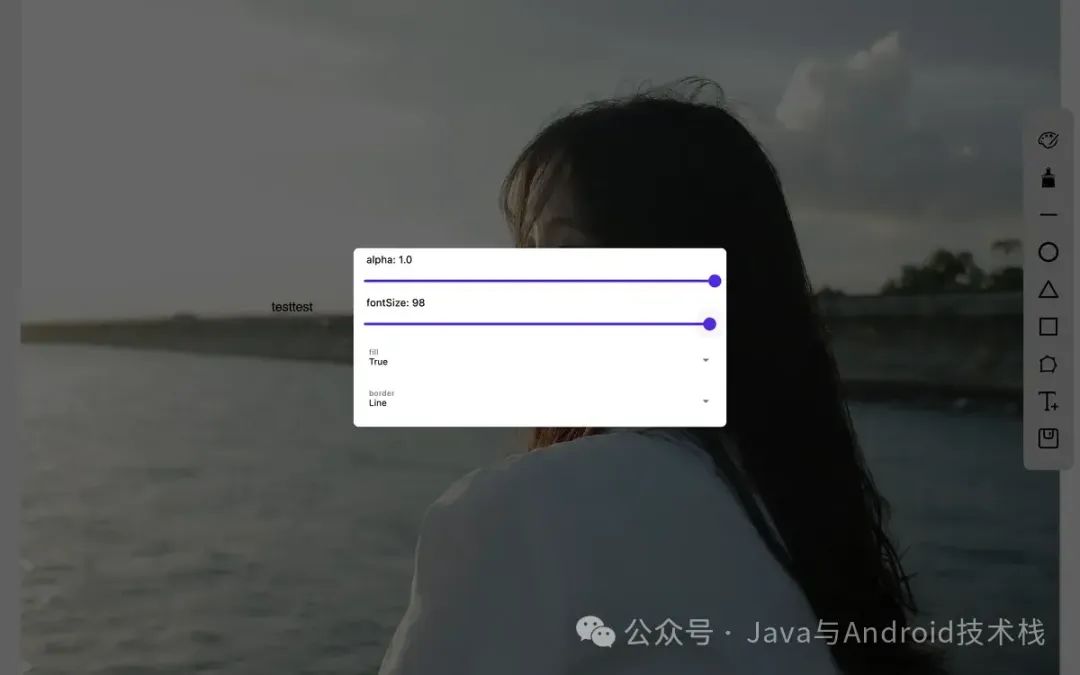Select the square shape tool
Screen dimensions: 1080x675
click(1048, 326)
